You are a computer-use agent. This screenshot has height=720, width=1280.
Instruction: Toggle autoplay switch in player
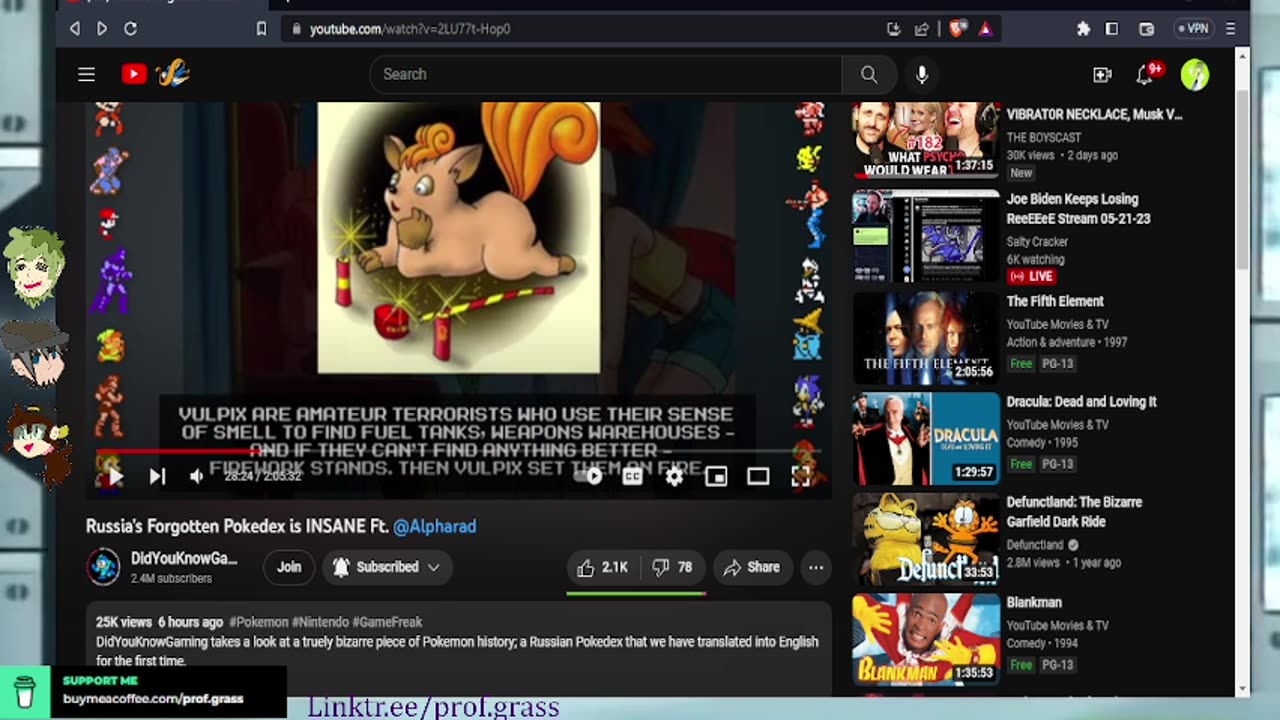590,477
